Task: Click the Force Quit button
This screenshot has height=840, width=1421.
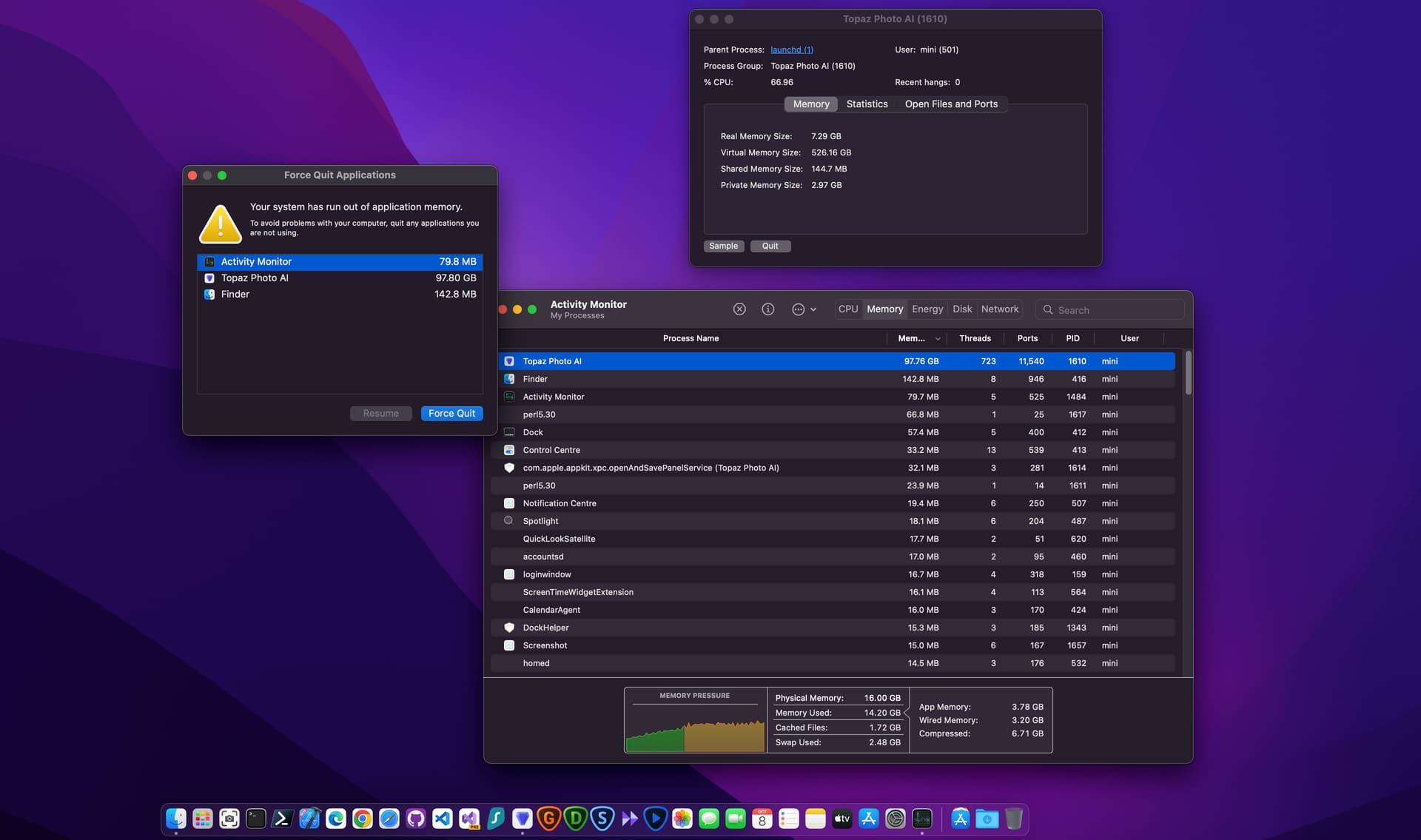Action: tap(451, 414)
